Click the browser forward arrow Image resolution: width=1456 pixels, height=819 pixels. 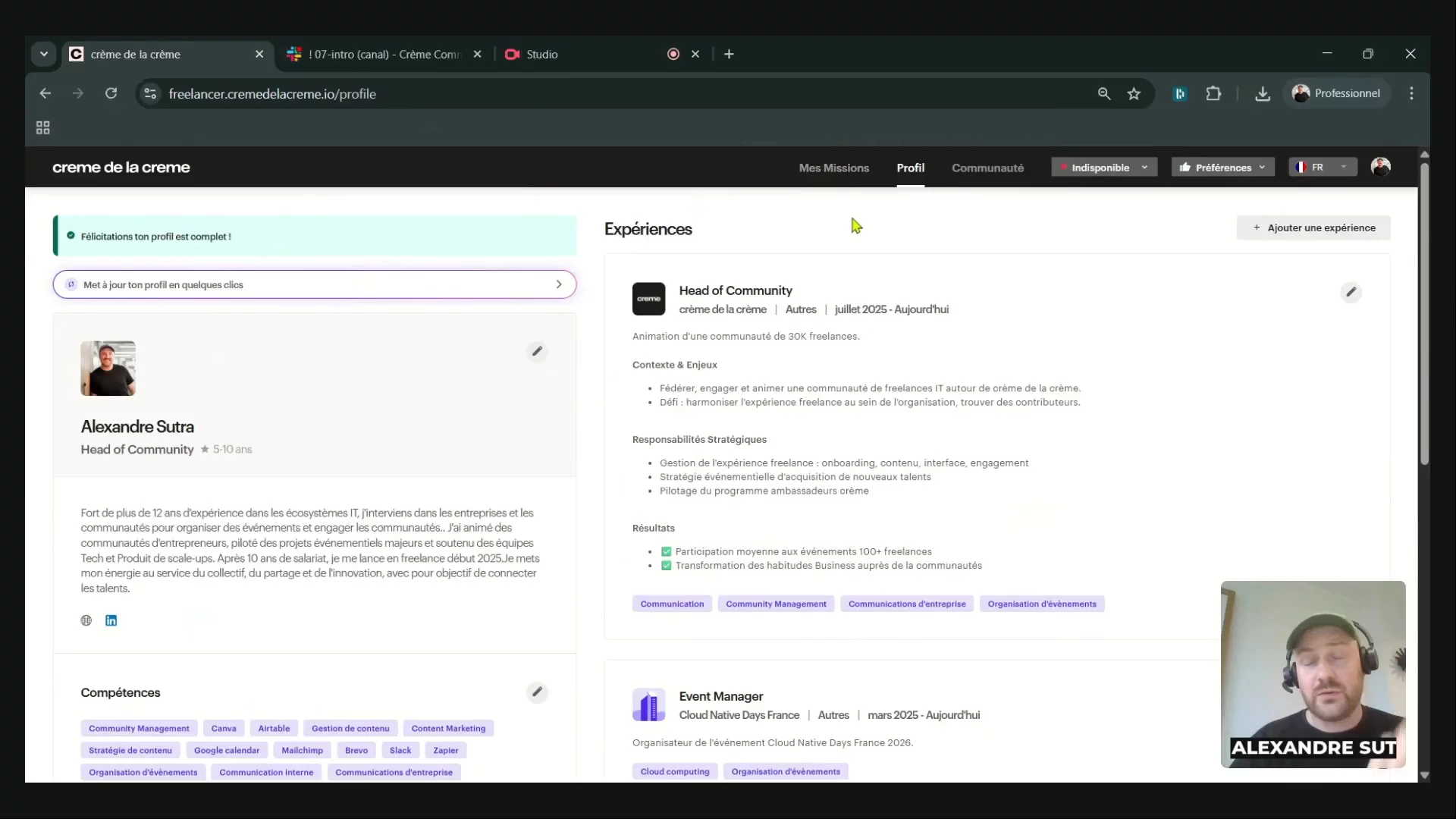coord(78,93)
